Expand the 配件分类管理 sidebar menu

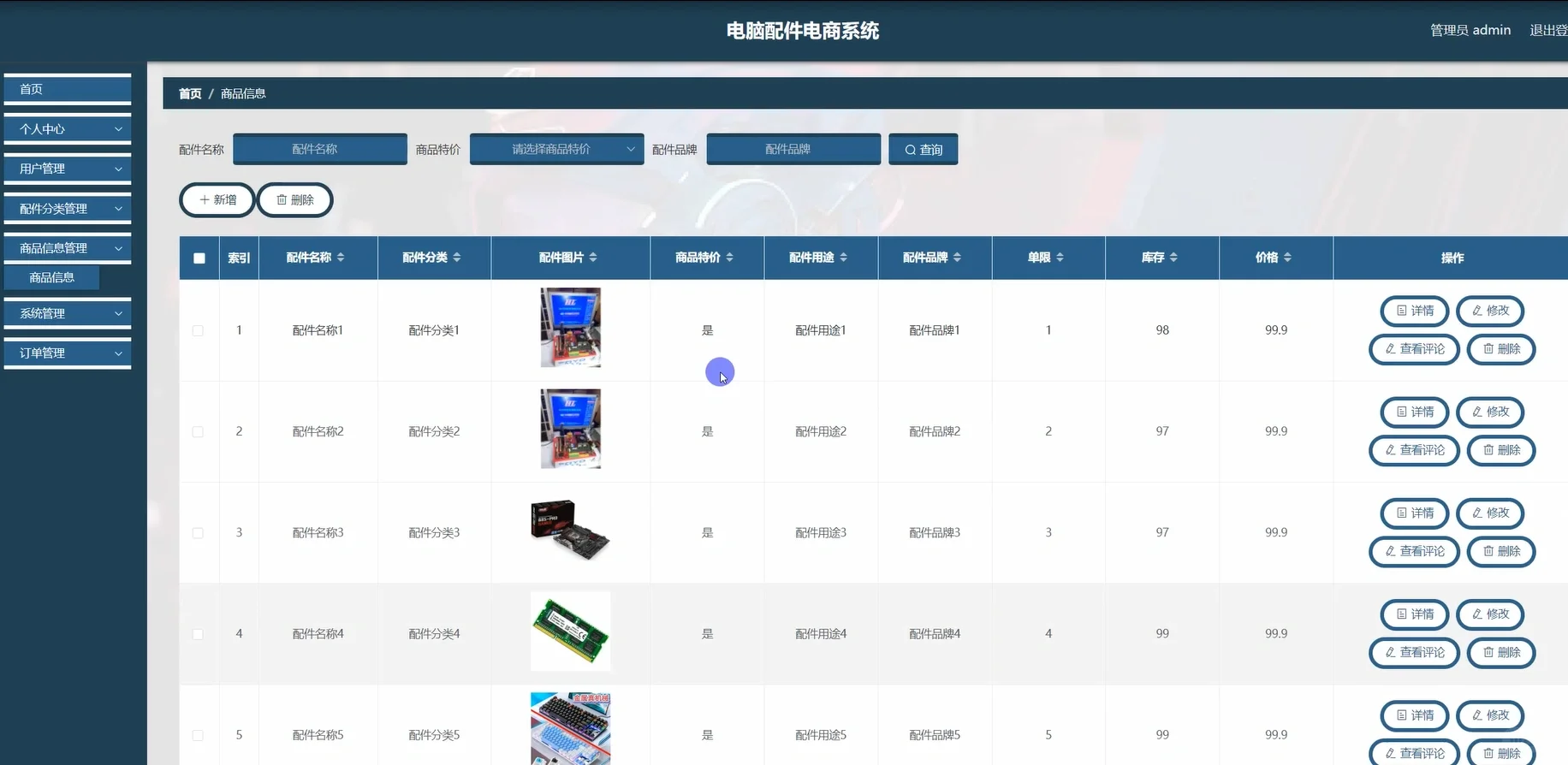[68, 209]
